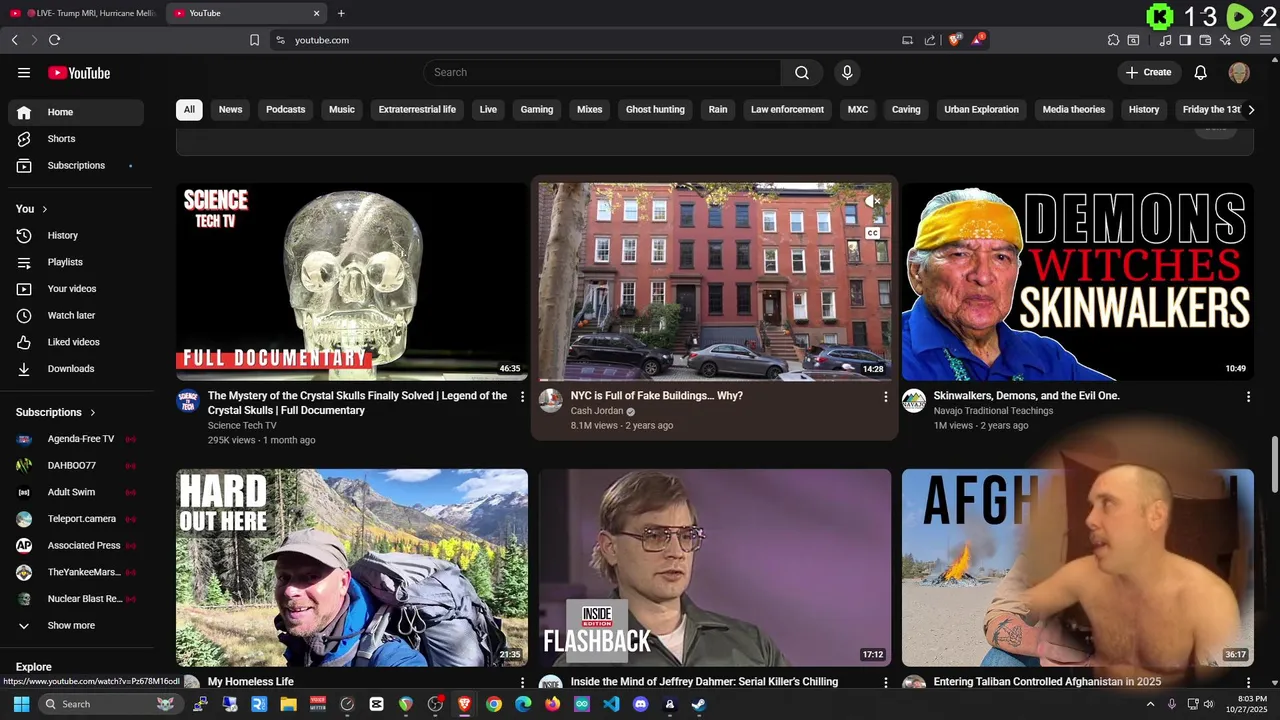
Task: Click the page vertical scrollbar thumb
Action: tap(1274, 463)
